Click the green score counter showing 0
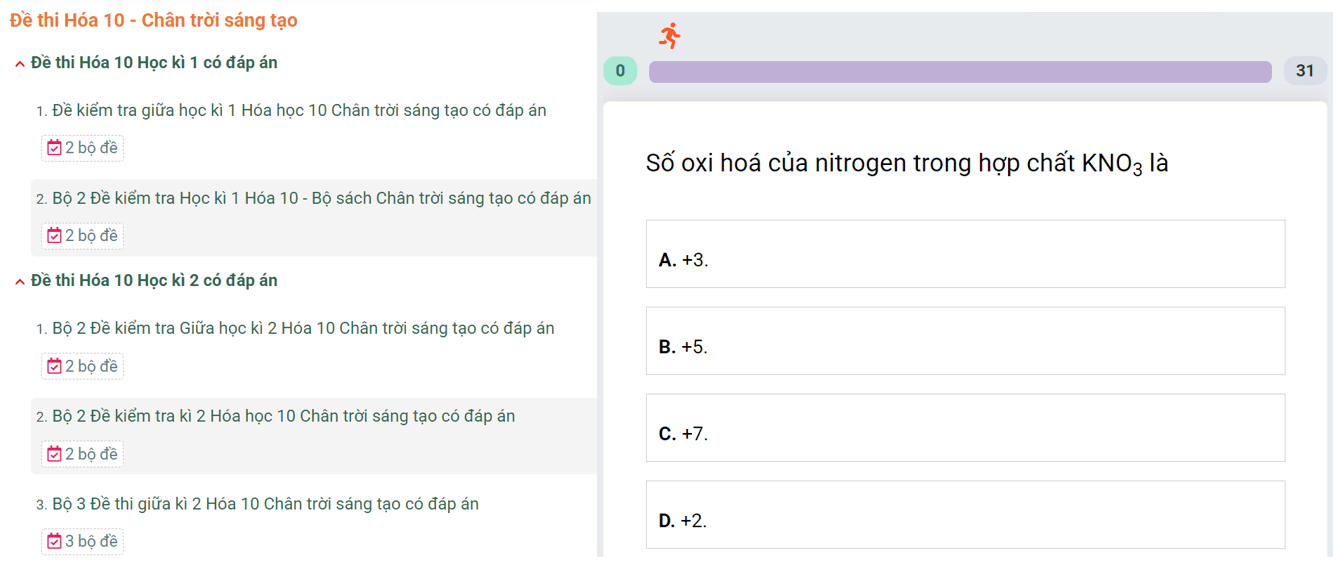Image resolution: width=1341 pixels, height=567 pixels. (x=620, y=71)
